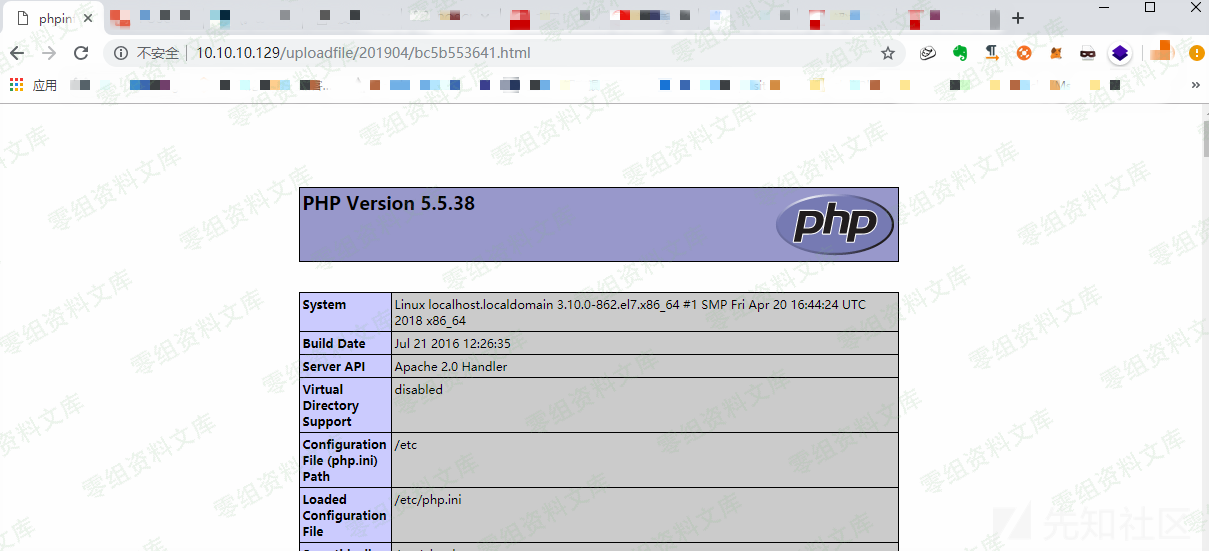Image resolution: width=1209 pixels, height=551 pixels.
Task: Open the Evernote elephant extension
Action: point(960,53)
